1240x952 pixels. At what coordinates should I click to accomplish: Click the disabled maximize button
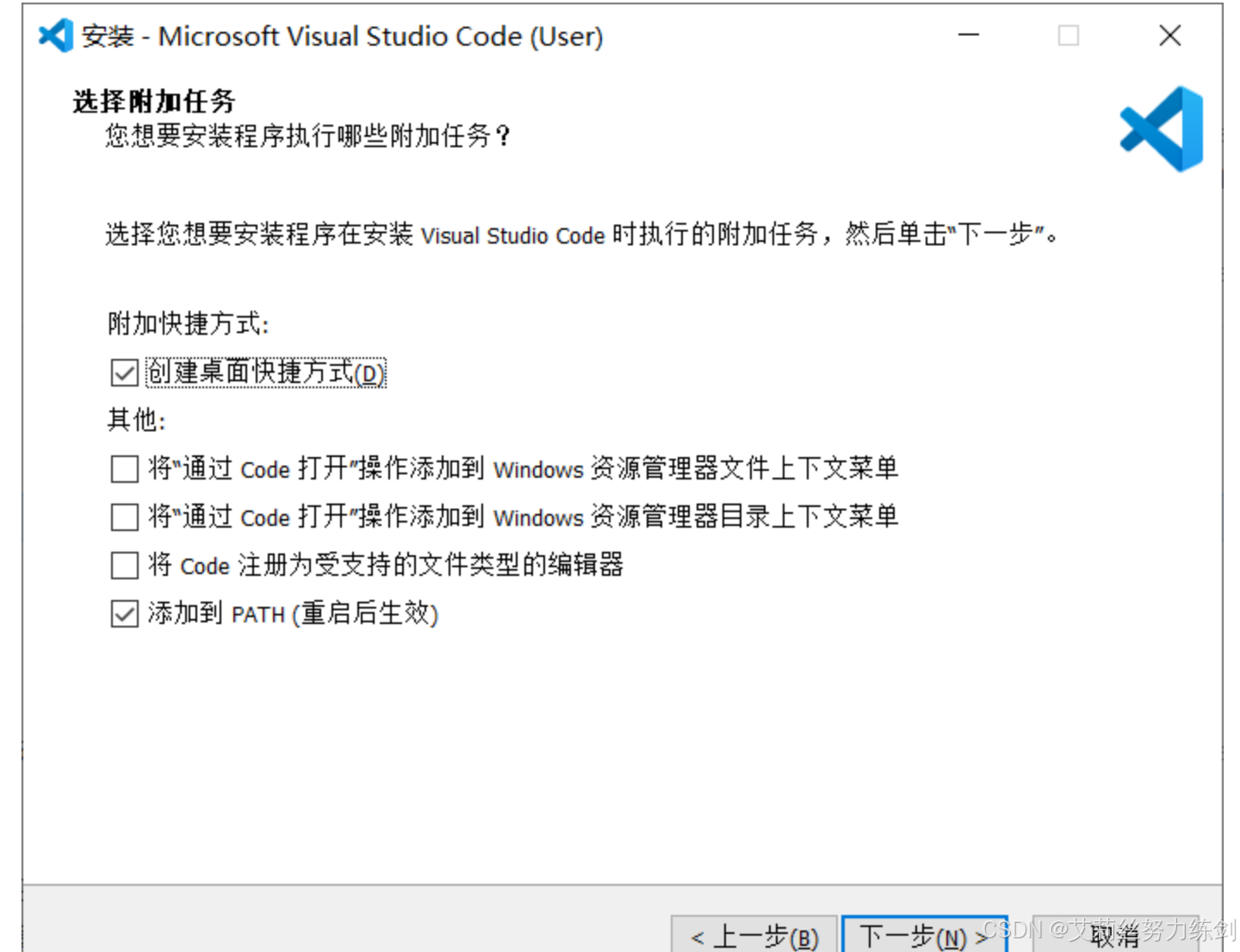pos(1069,35)
